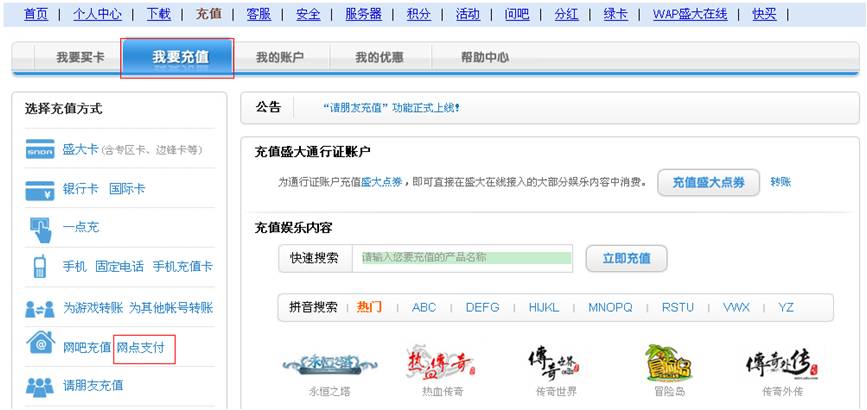Image resolution: width=867 pixels, height=410 pixels.
Task: Open 服务器 in top navigation
Action: (363, 14)
